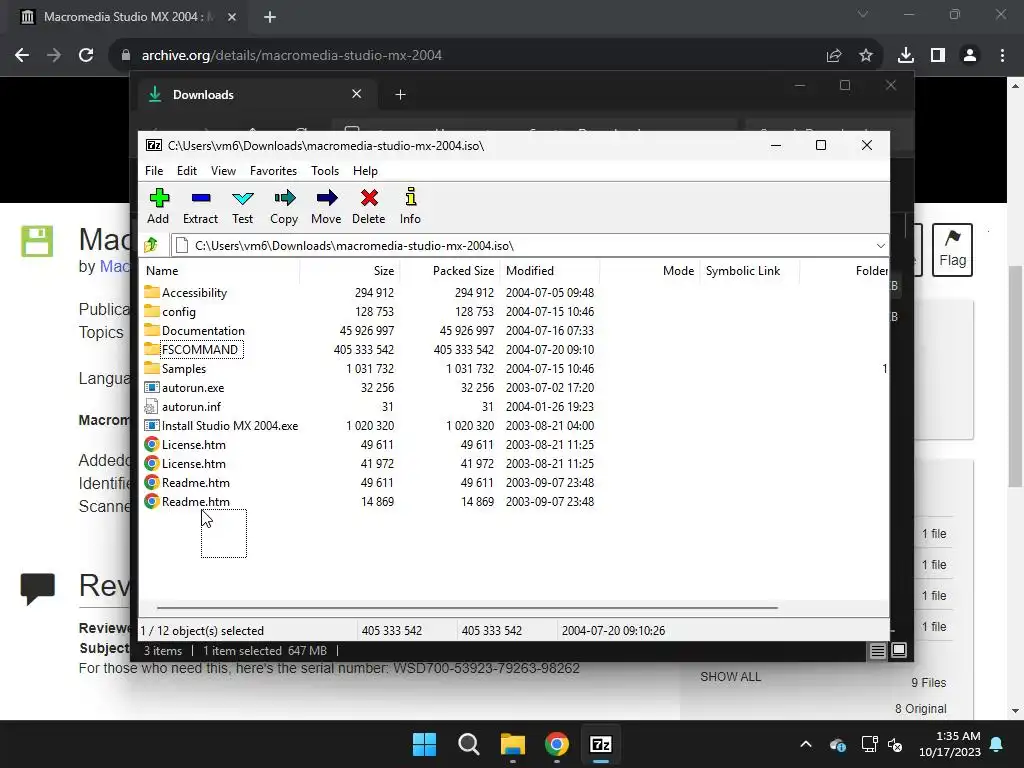Close the Downloads Explorer tab
The image size is (1024, 768).
click(x=357, y=94)
